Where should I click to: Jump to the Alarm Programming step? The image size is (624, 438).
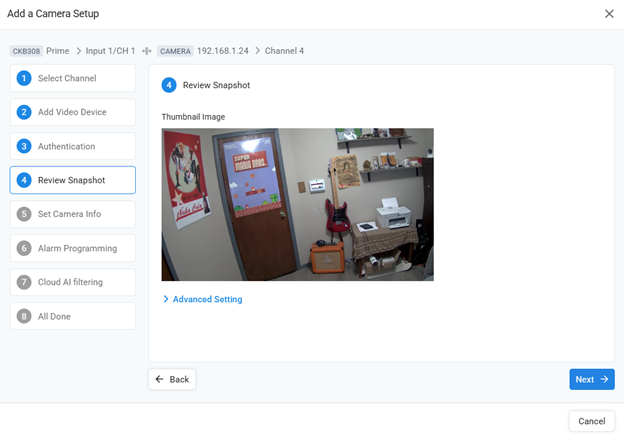(72, 249)
